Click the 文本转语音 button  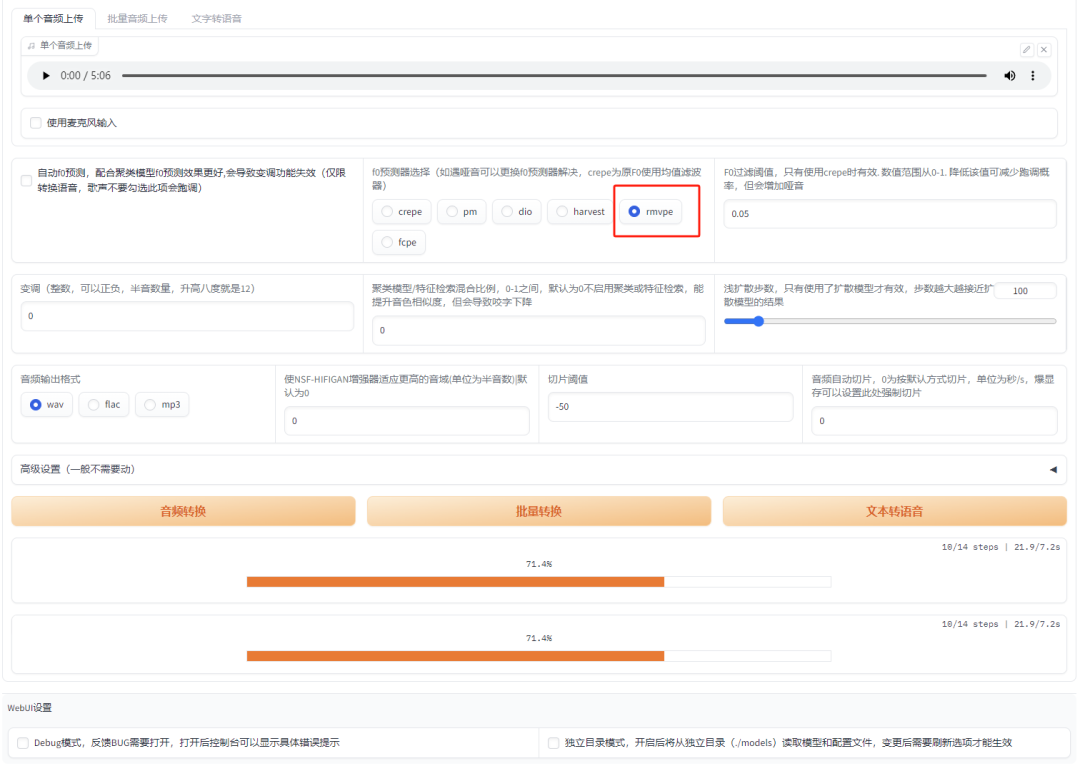[894, 511]
